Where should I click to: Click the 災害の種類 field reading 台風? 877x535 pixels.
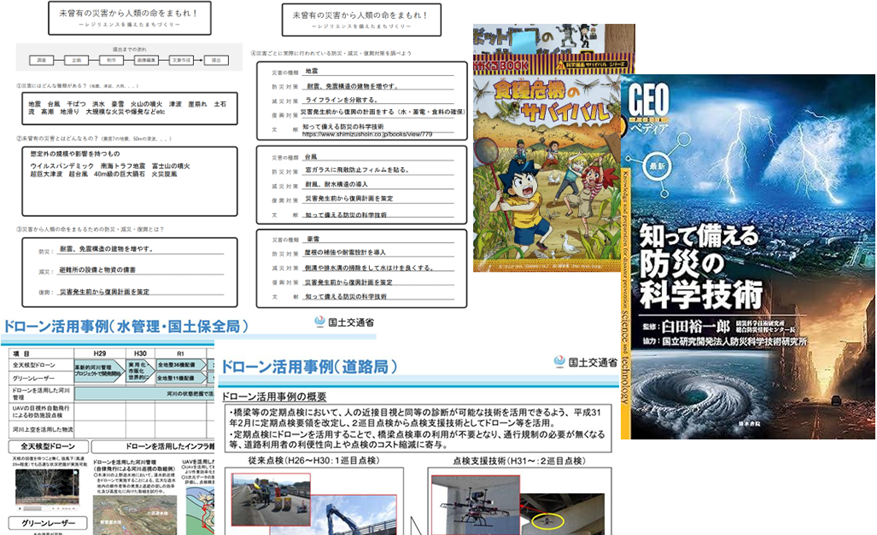pyautogui.click(x=378, y=157)
